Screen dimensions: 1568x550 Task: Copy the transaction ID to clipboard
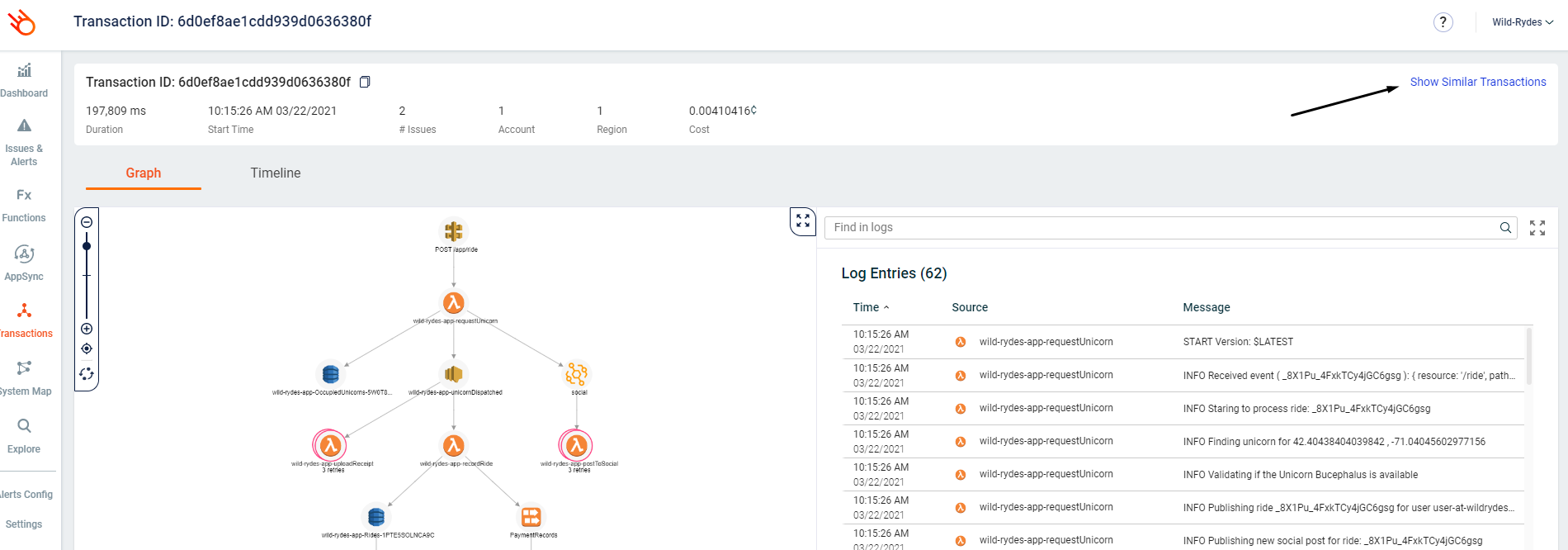pos(365,82)
